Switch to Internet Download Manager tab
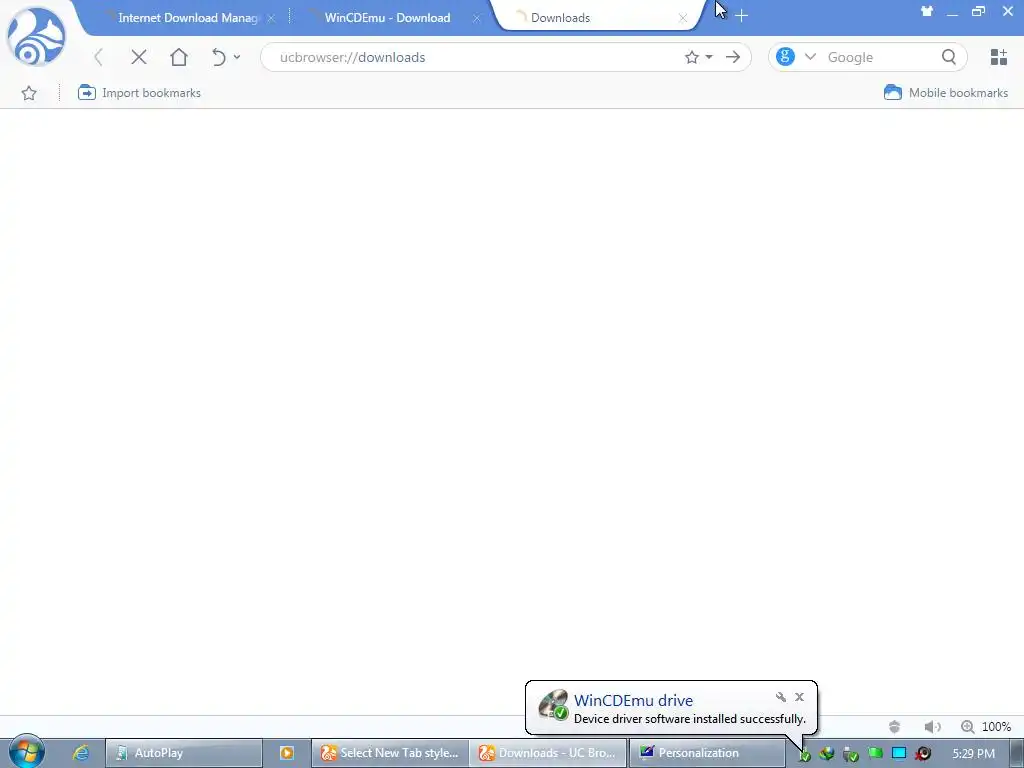This screenshot has width=1024, height=768. 187,18
